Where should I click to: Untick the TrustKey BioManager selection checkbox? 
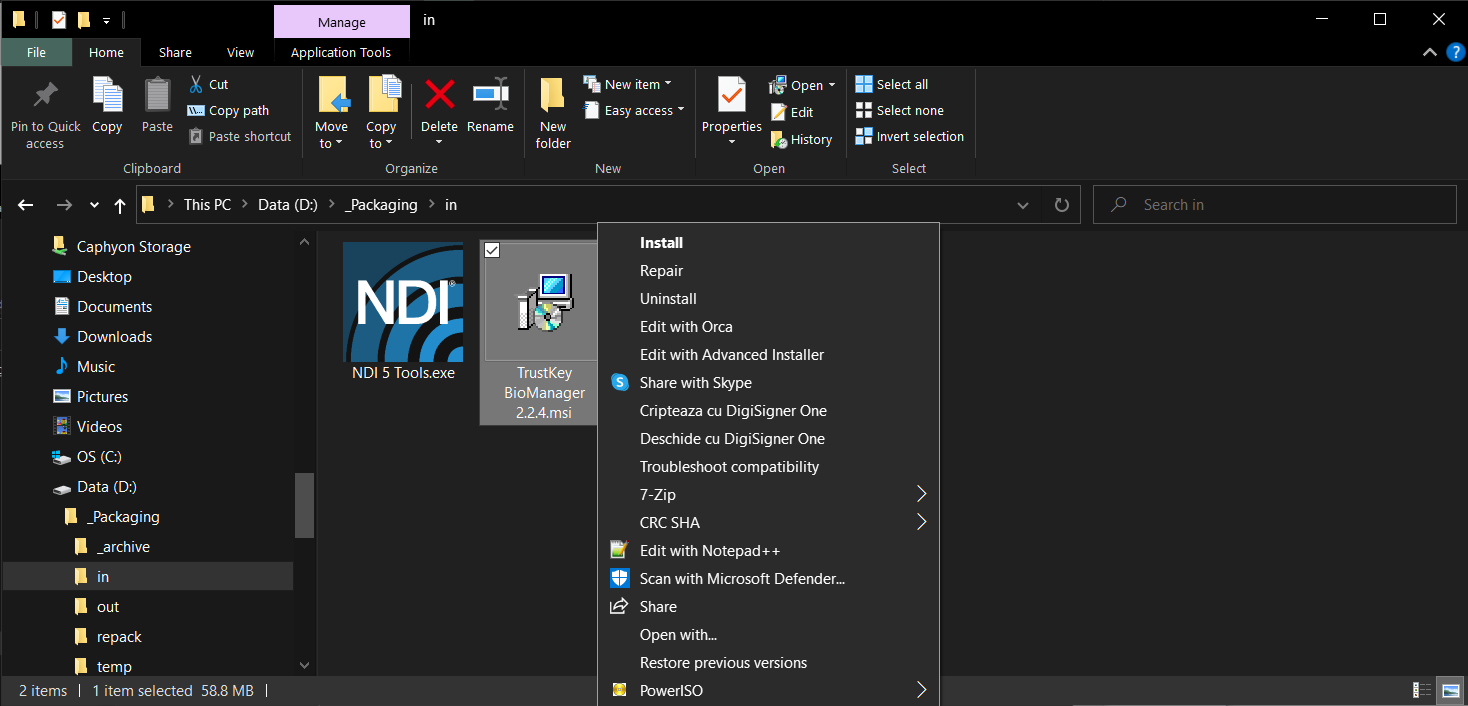click(x=491, y=249)
